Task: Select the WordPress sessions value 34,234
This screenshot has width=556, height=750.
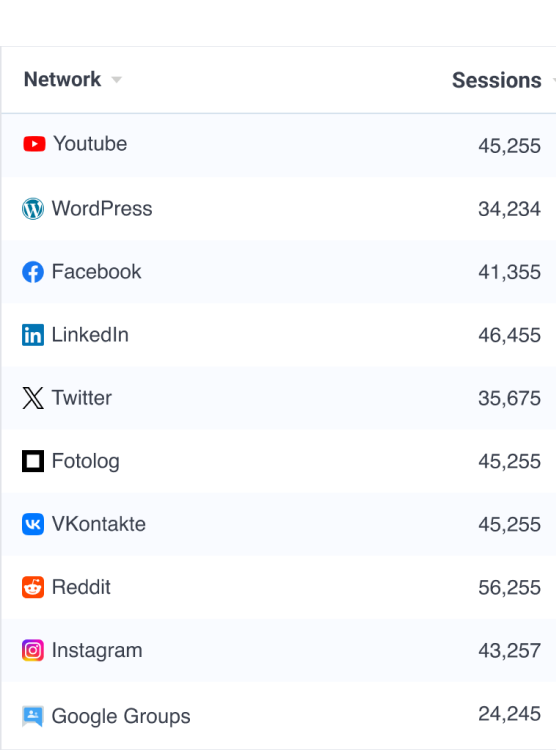Action: [x=510, y=209]
